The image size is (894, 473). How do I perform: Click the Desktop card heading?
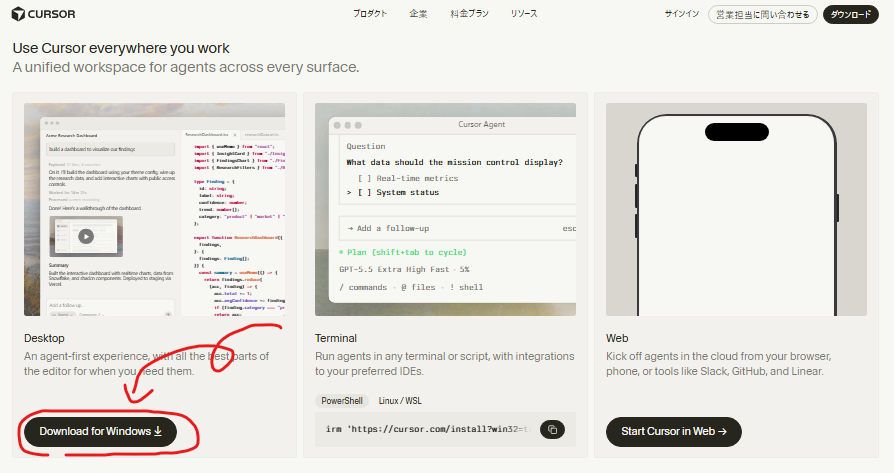(44, 338)
